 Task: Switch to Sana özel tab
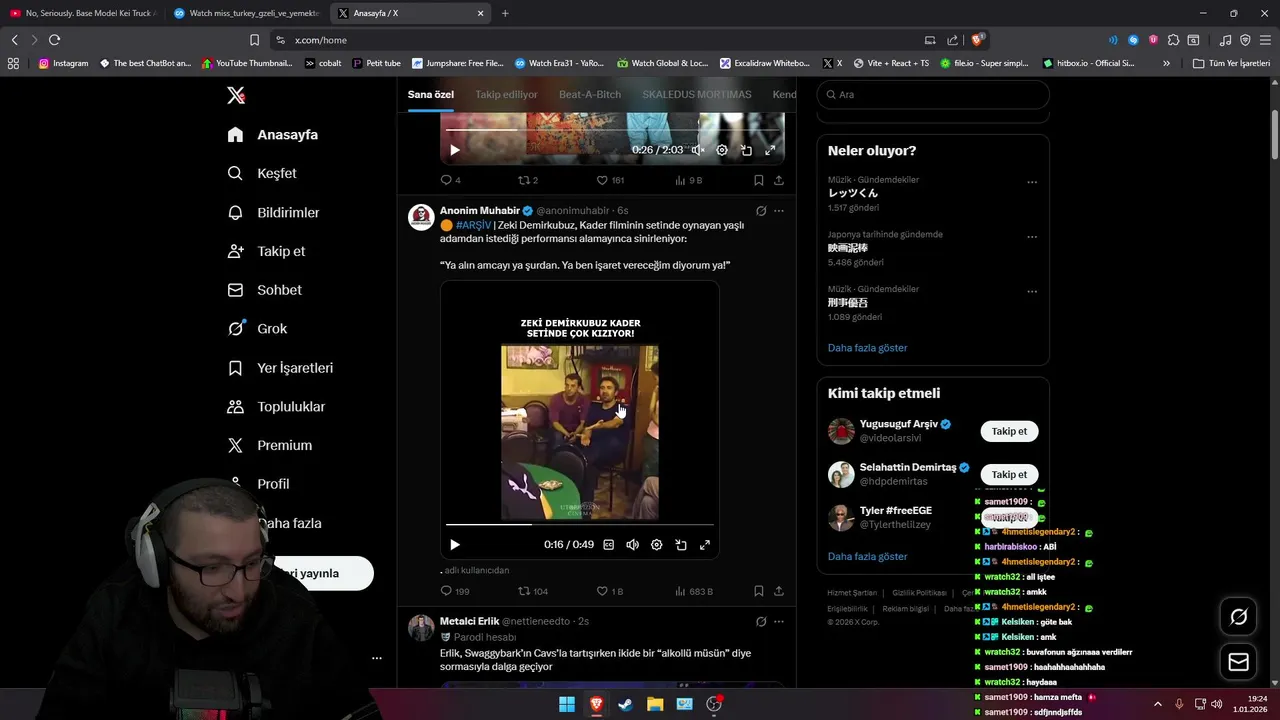pyautogui.click(x=430, y=94)
